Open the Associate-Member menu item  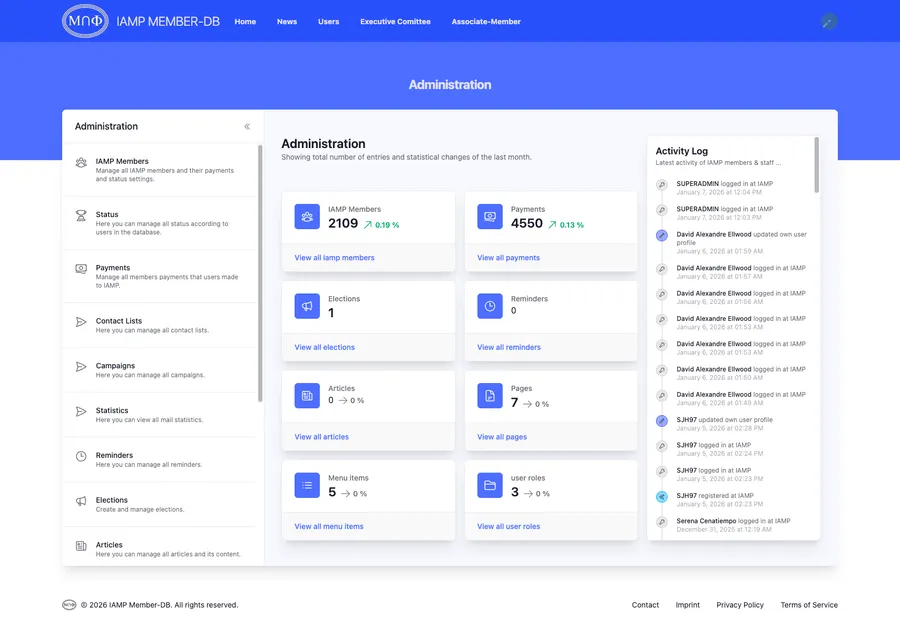click(486, 22)
